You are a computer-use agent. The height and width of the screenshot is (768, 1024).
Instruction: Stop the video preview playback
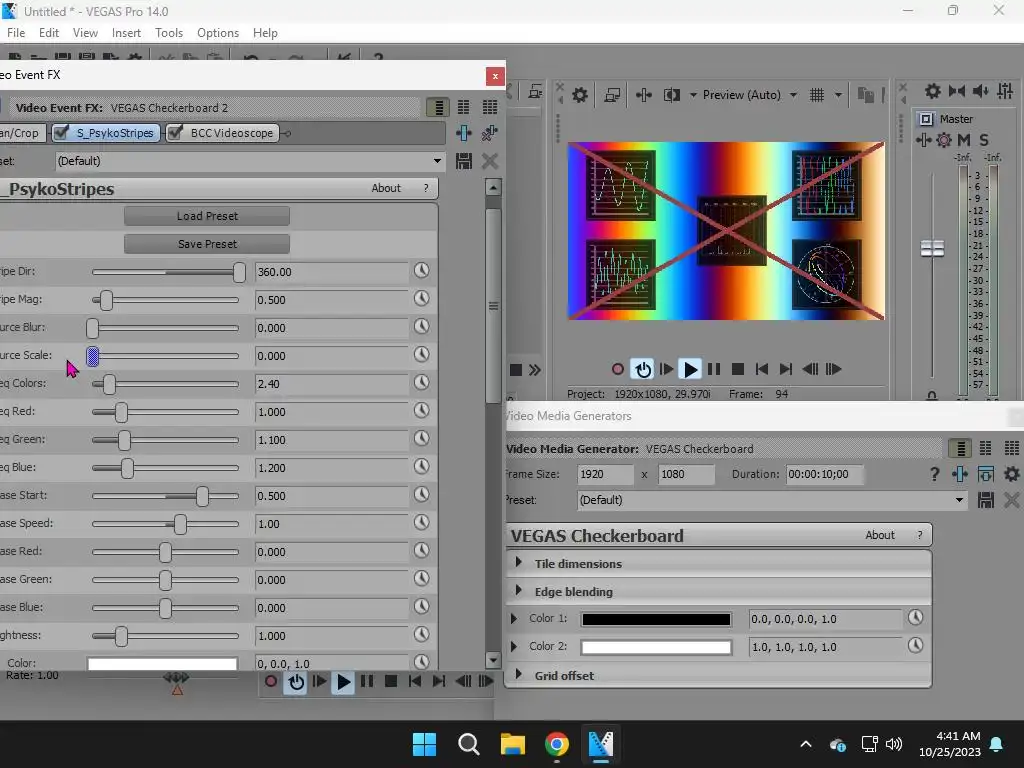tap(738, 370)
